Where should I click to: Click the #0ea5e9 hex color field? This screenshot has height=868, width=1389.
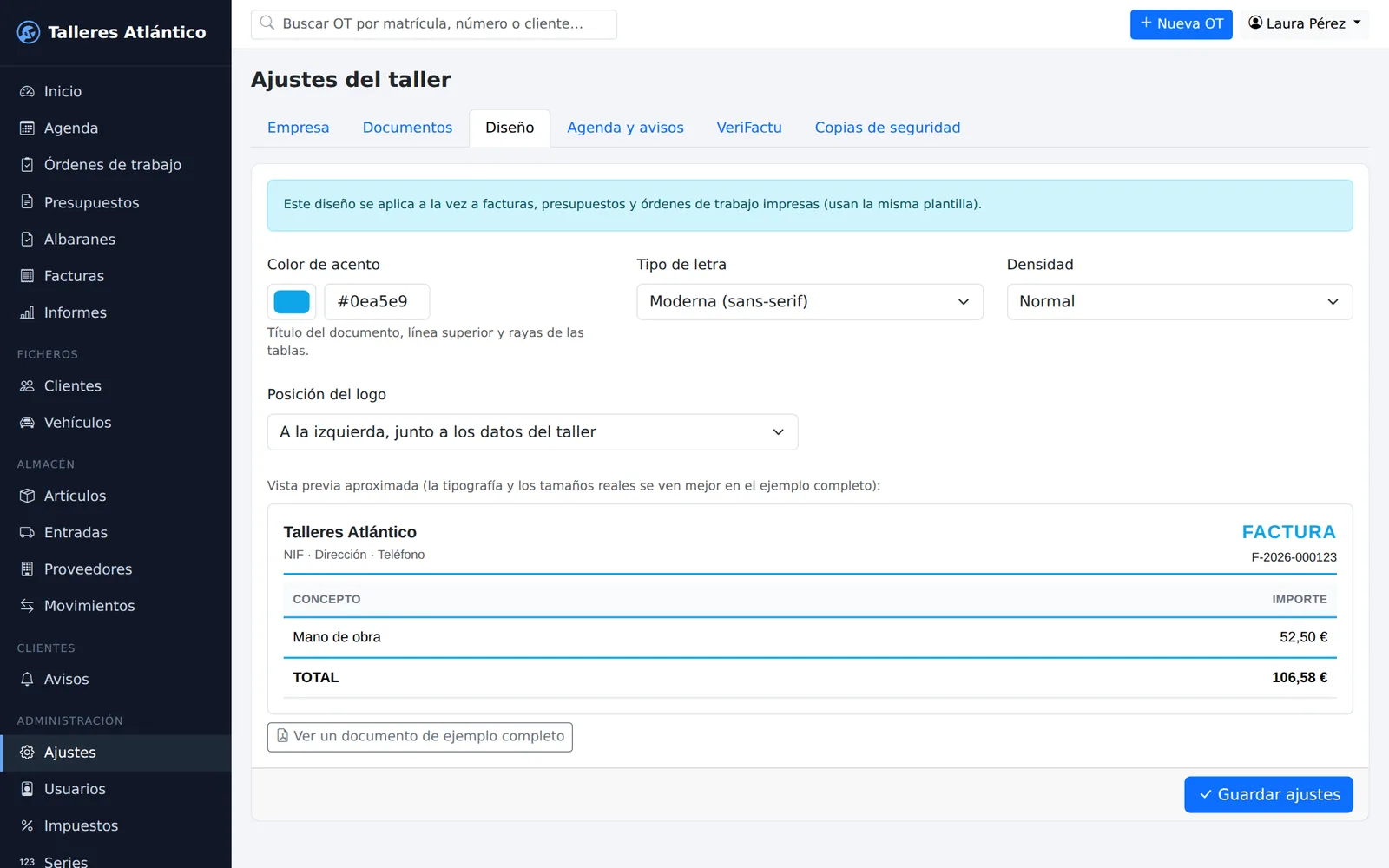[377, 302]
